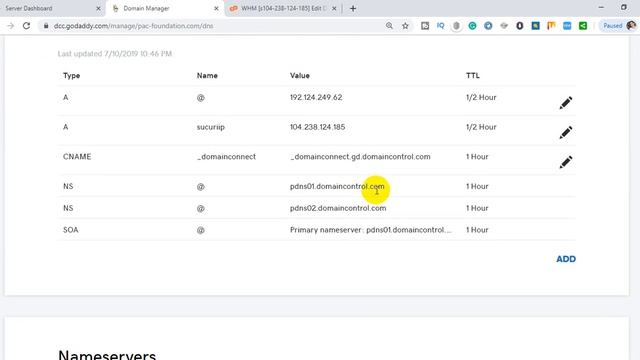
Task: Go forward in browser history
Action: tap(11, 26)
